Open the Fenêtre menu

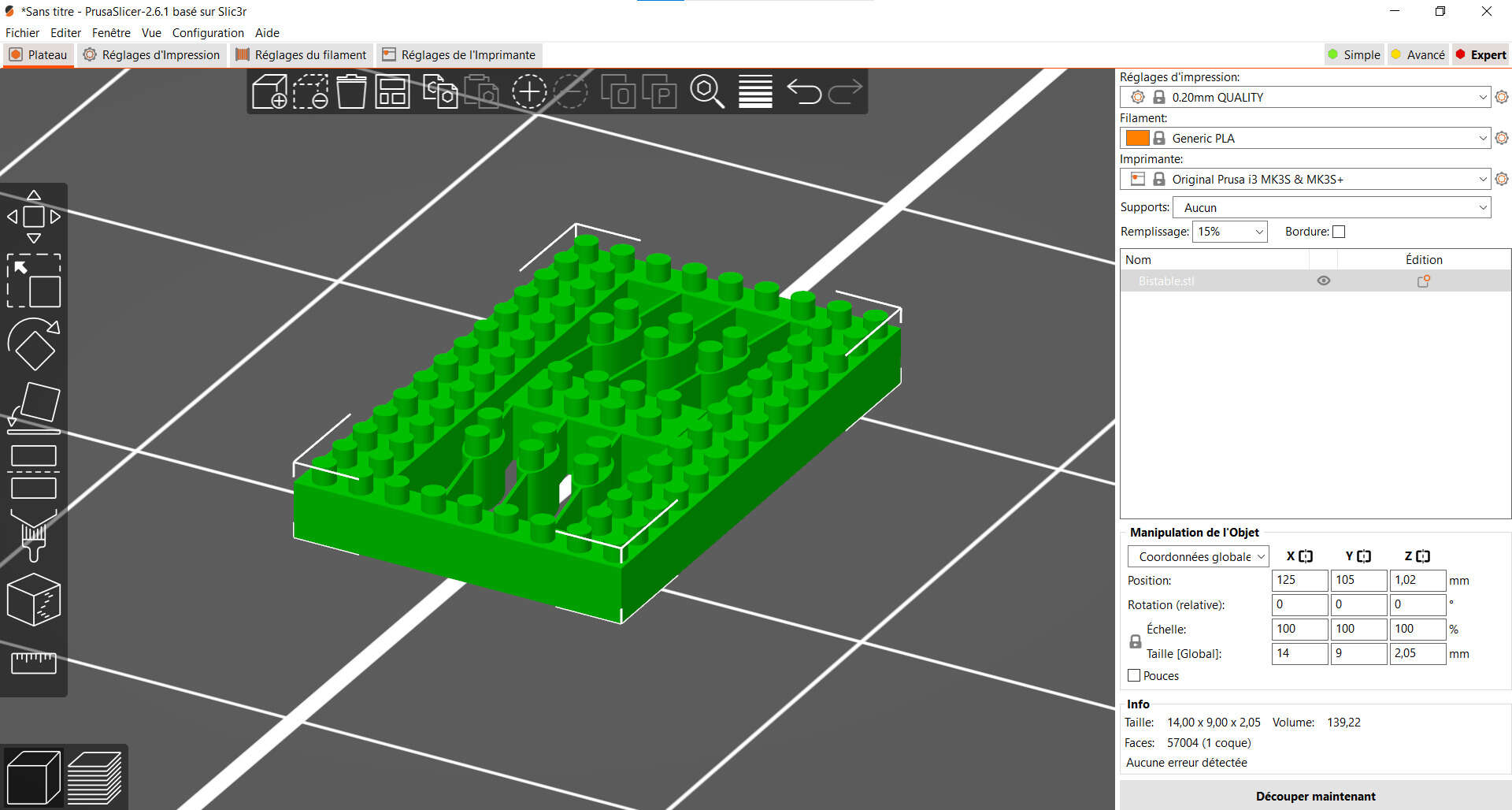[111, 32]
